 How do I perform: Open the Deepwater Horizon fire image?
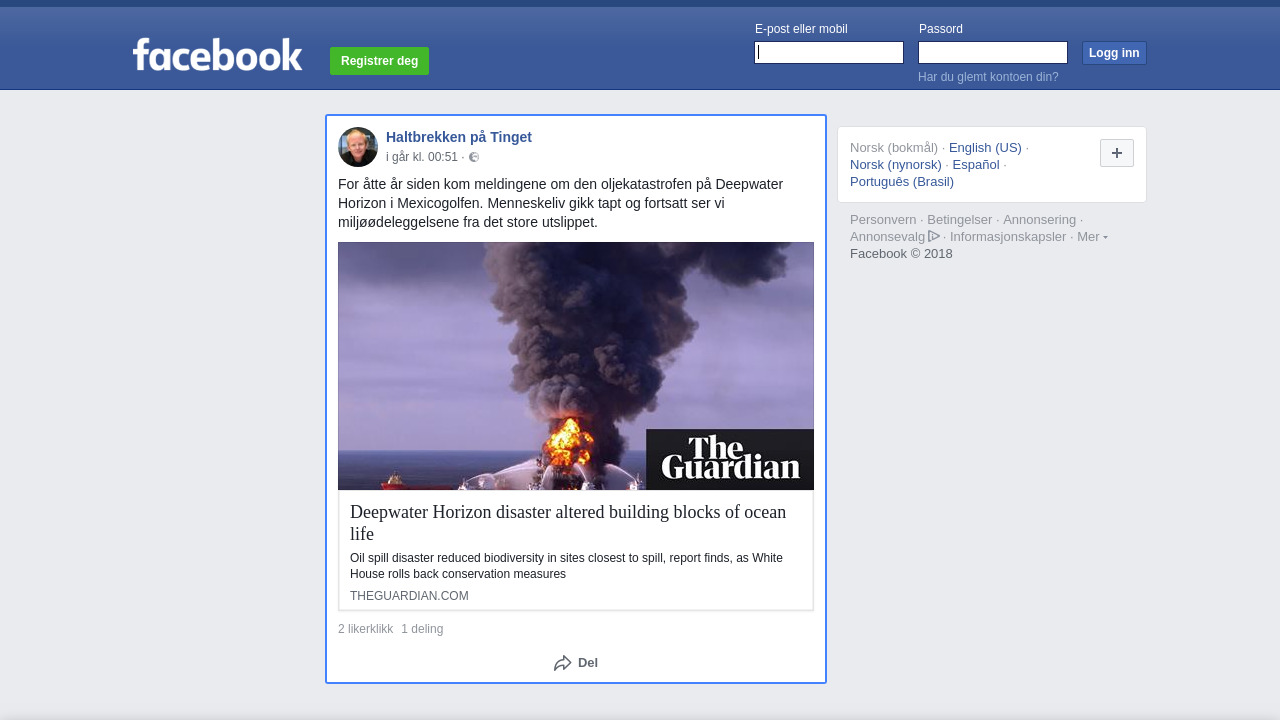[x=576, y=366]
